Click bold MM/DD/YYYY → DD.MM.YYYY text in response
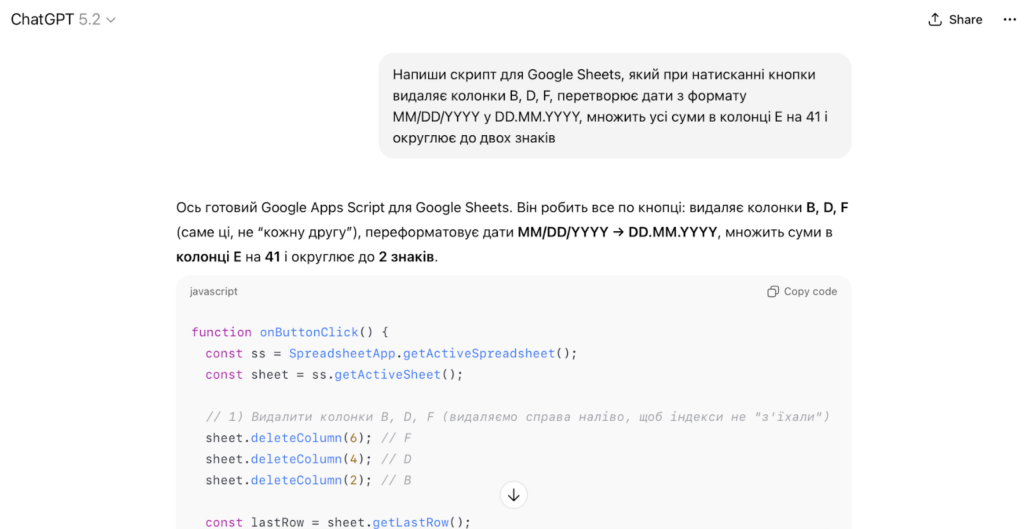Viewport: 1024px width, 529px height. click(617, 233)
